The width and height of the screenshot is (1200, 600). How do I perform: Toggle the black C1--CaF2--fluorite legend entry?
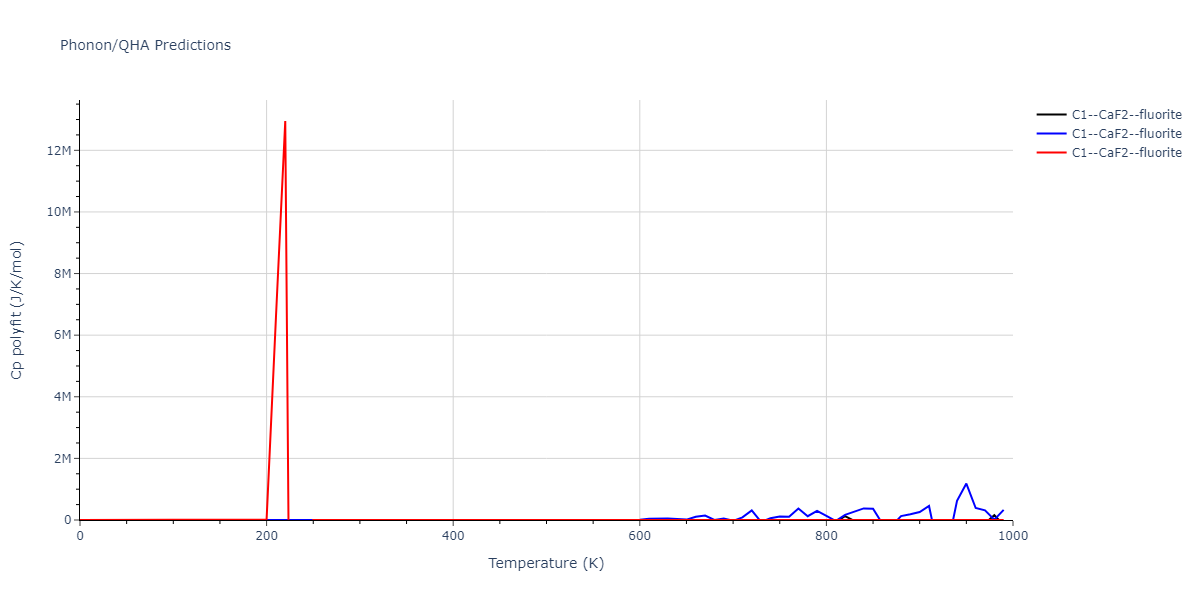[x=1126, y=115]
